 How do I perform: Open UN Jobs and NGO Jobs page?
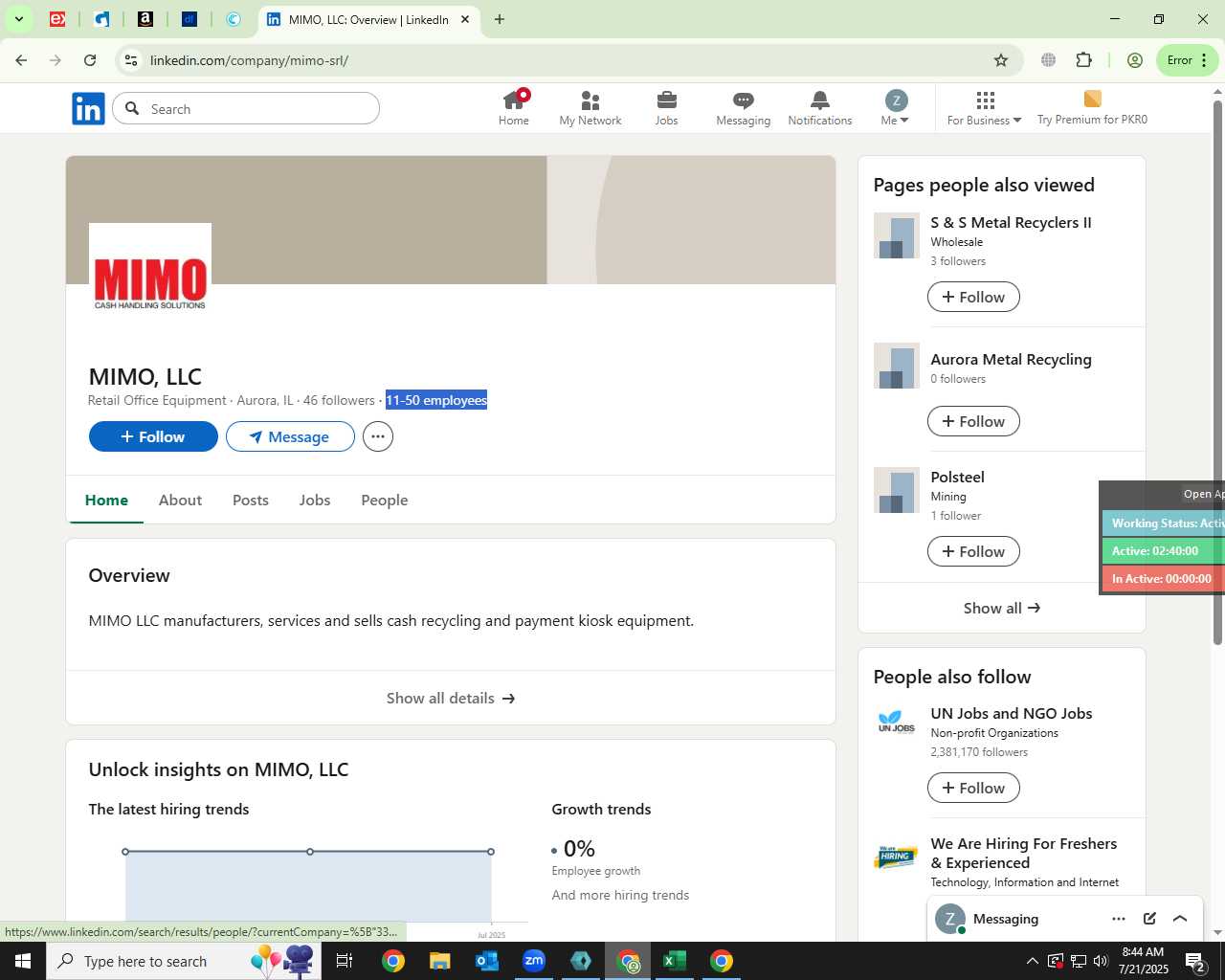pos(1011,713)
